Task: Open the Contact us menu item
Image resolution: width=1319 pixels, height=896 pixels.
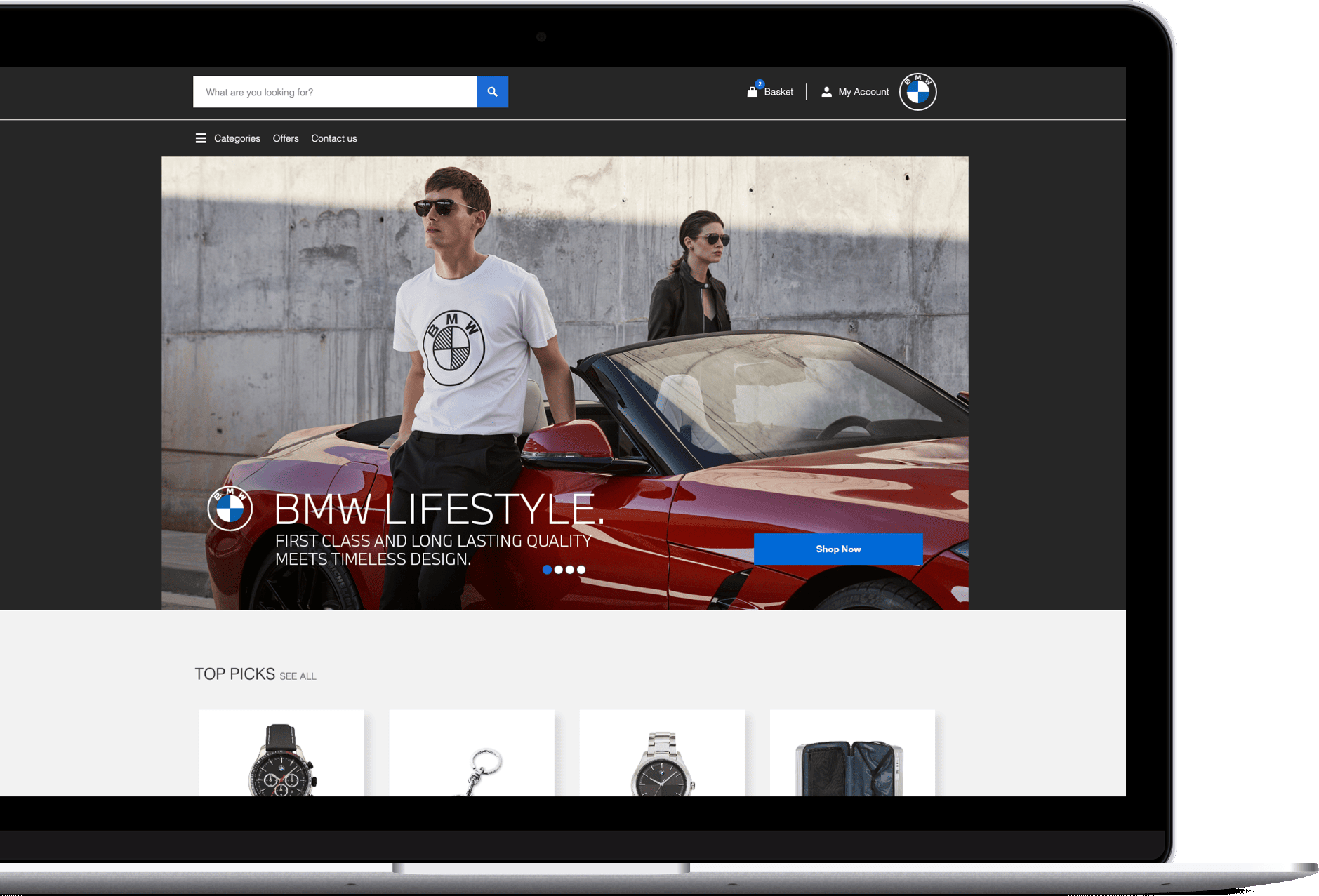Action: (334, 138)
